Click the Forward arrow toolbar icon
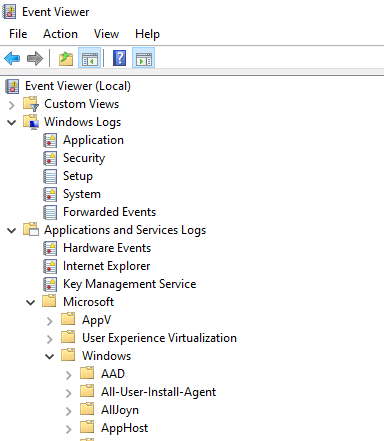This screenshot has width=384, height=441. pos(35,58)
